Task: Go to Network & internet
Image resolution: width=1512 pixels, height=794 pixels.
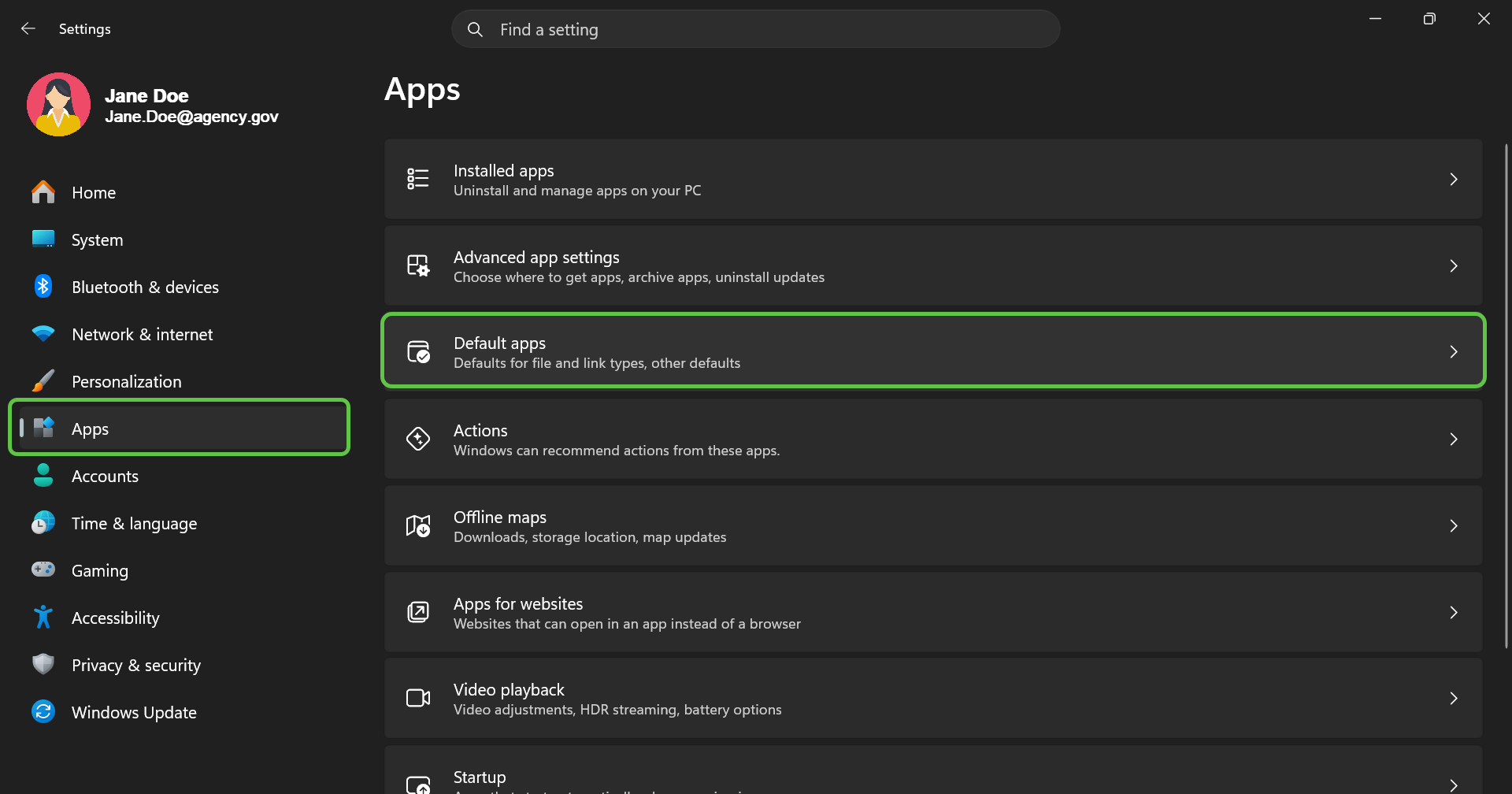Action: 180,334
